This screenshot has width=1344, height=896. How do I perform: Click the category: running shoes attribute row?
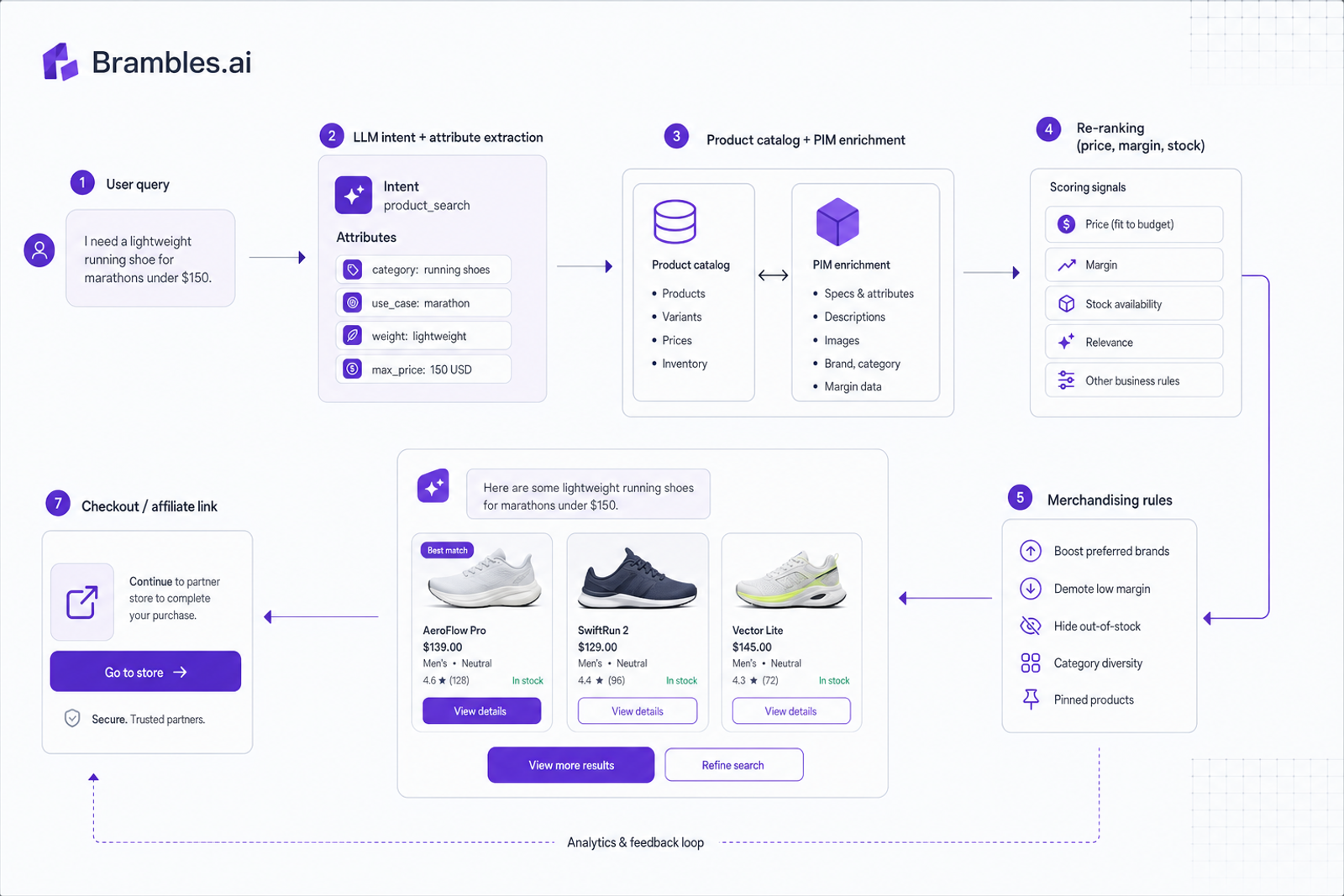[x=423, y=270]
